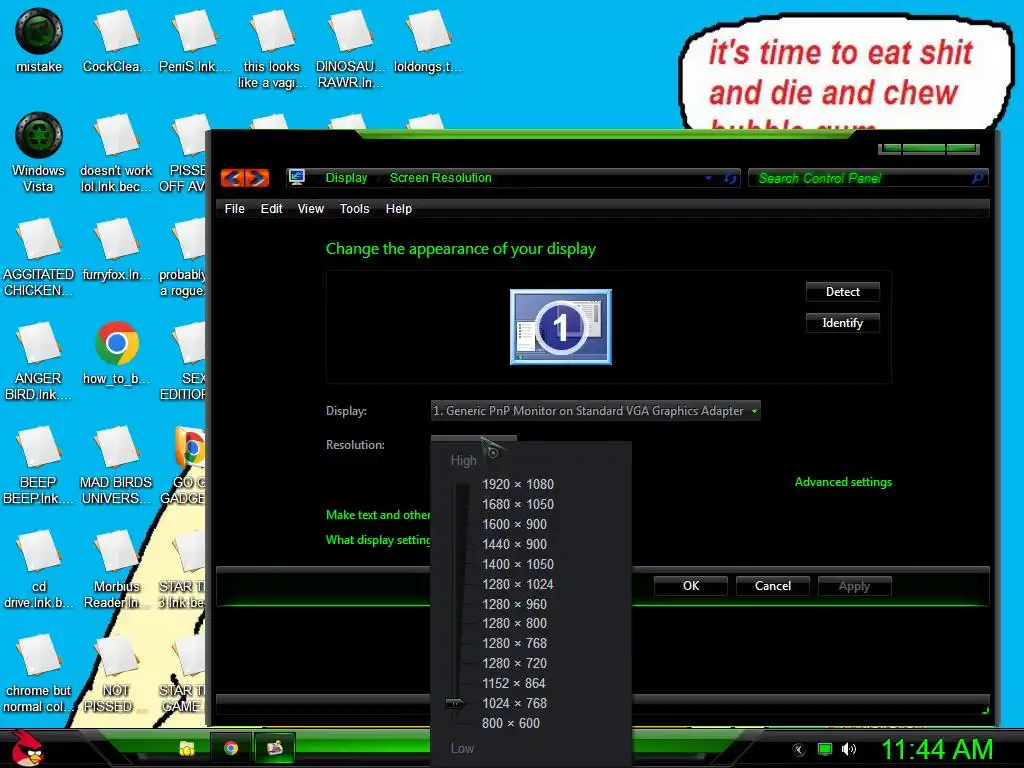Screen dimensions: 1024x768
Task: Open the 'mistake' desktop icon
Action: pos(39,40)
